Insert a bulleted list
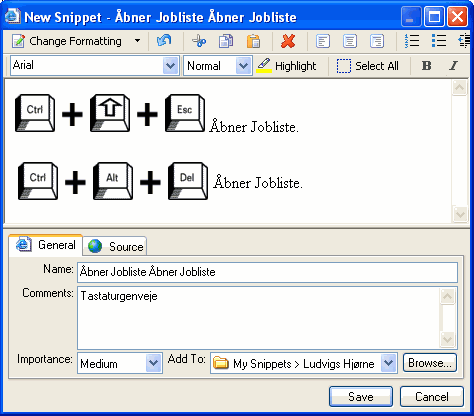This screenshot has width=474, height=416. 439,41
